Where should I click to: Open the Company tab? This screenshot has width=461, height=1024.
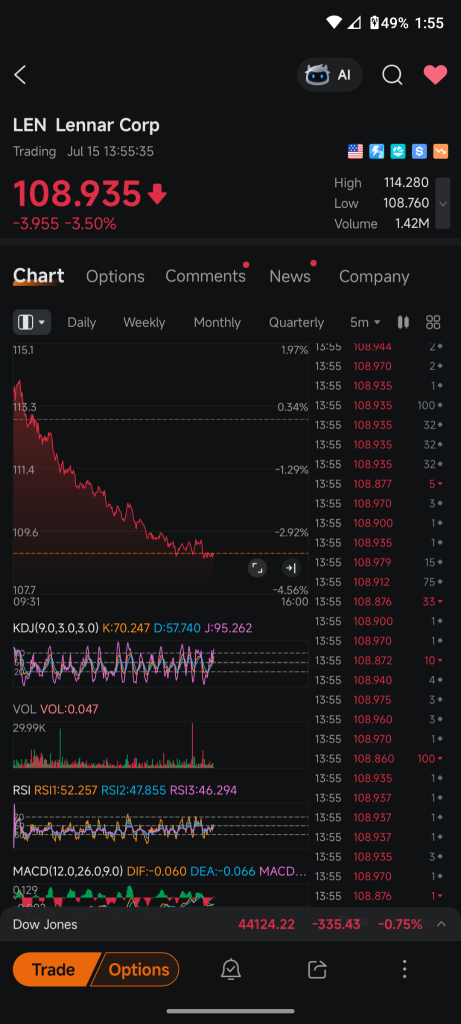[x=374, y=276]
